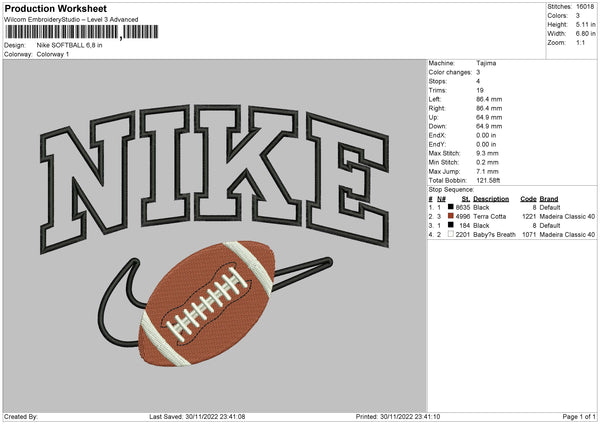Click the 'Code' column header
The width and height of the screenshot is (600, 424).
tap(528, 199)
